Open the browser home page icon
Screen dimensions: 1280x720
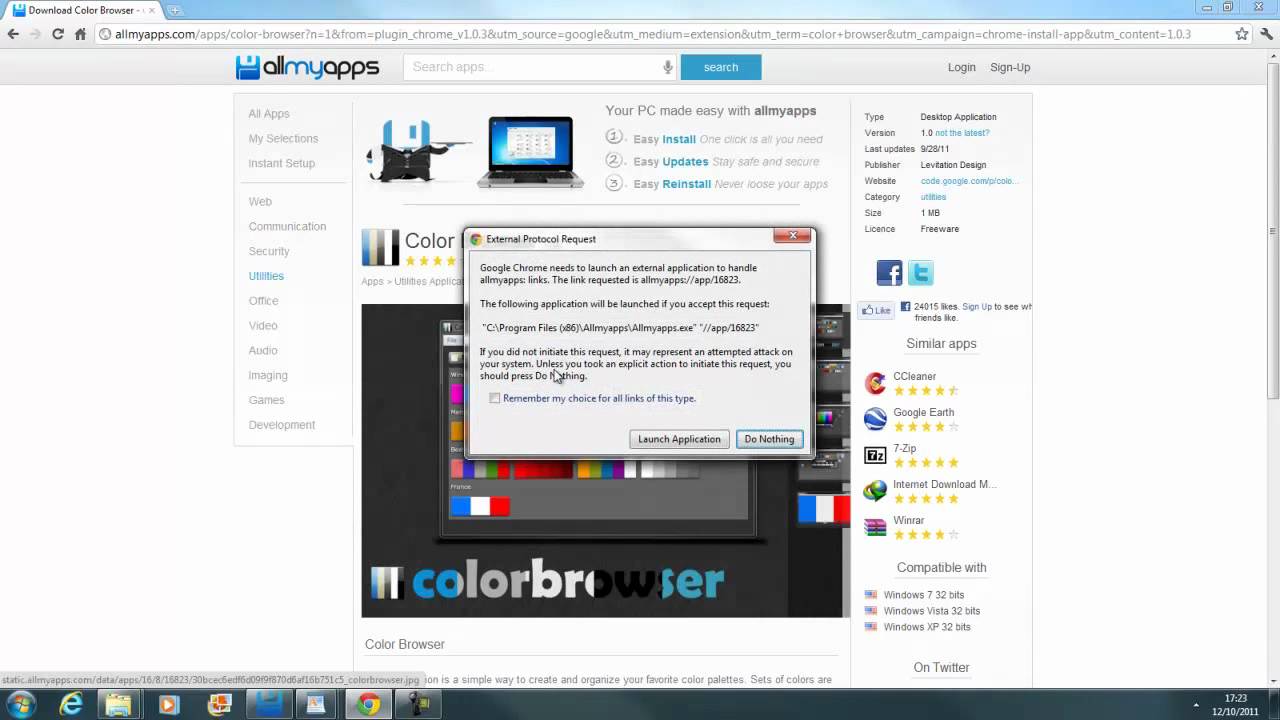[80, 34]
